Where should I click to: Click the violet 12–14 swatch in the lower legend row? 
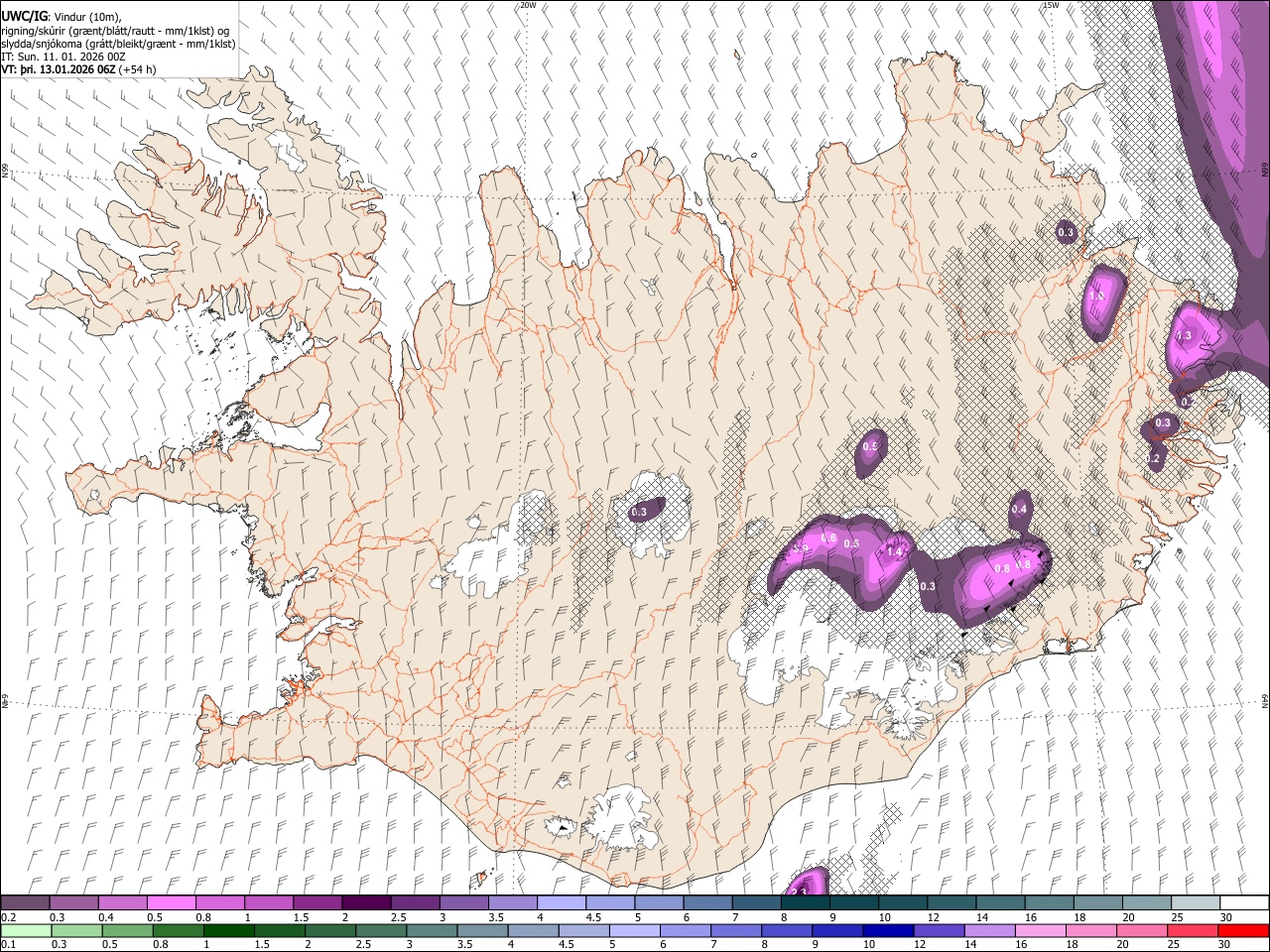(938, 931)
